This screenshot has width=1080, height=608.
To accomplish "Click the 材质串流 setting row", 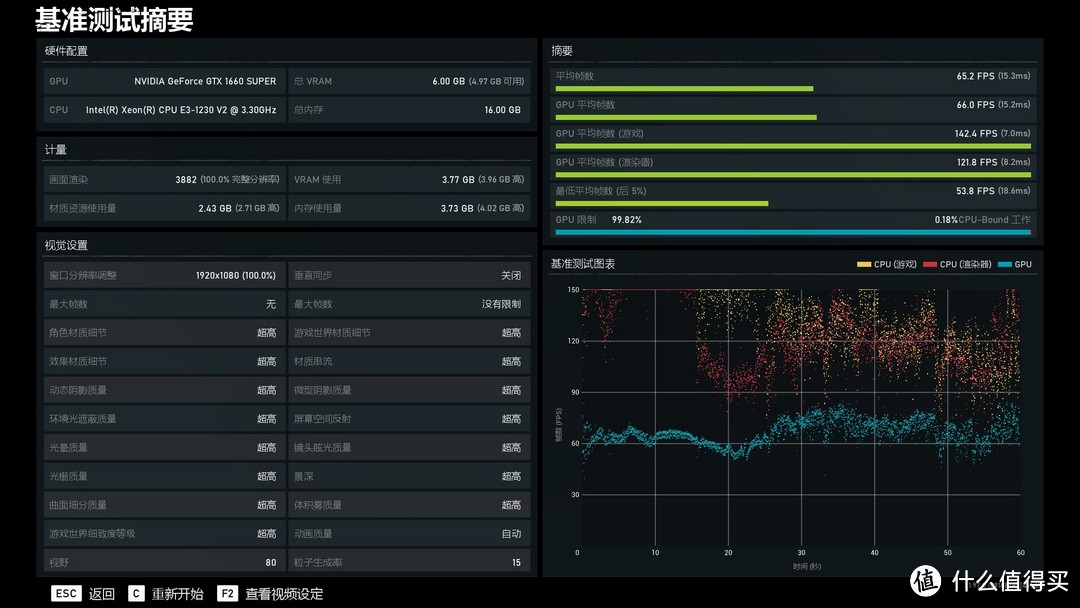I will point(409,361).
